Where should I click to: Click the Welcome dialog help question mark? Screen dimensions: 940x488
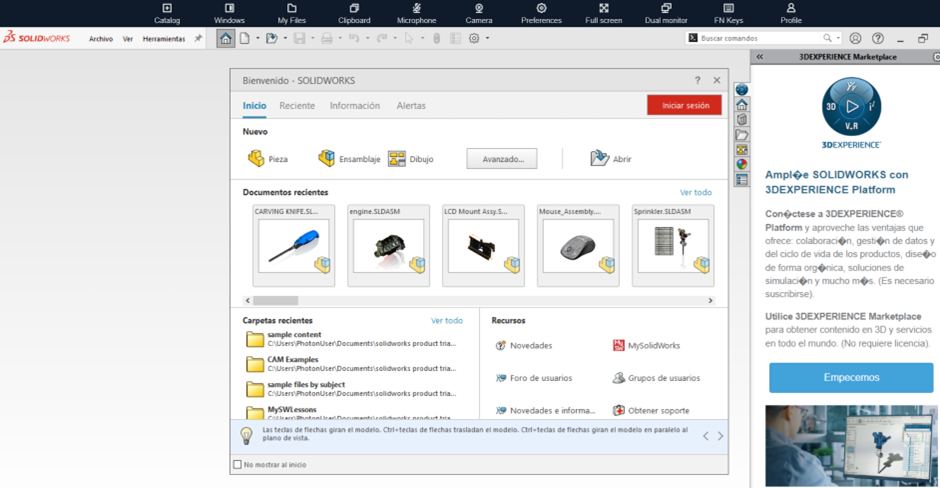coord(697,80)
